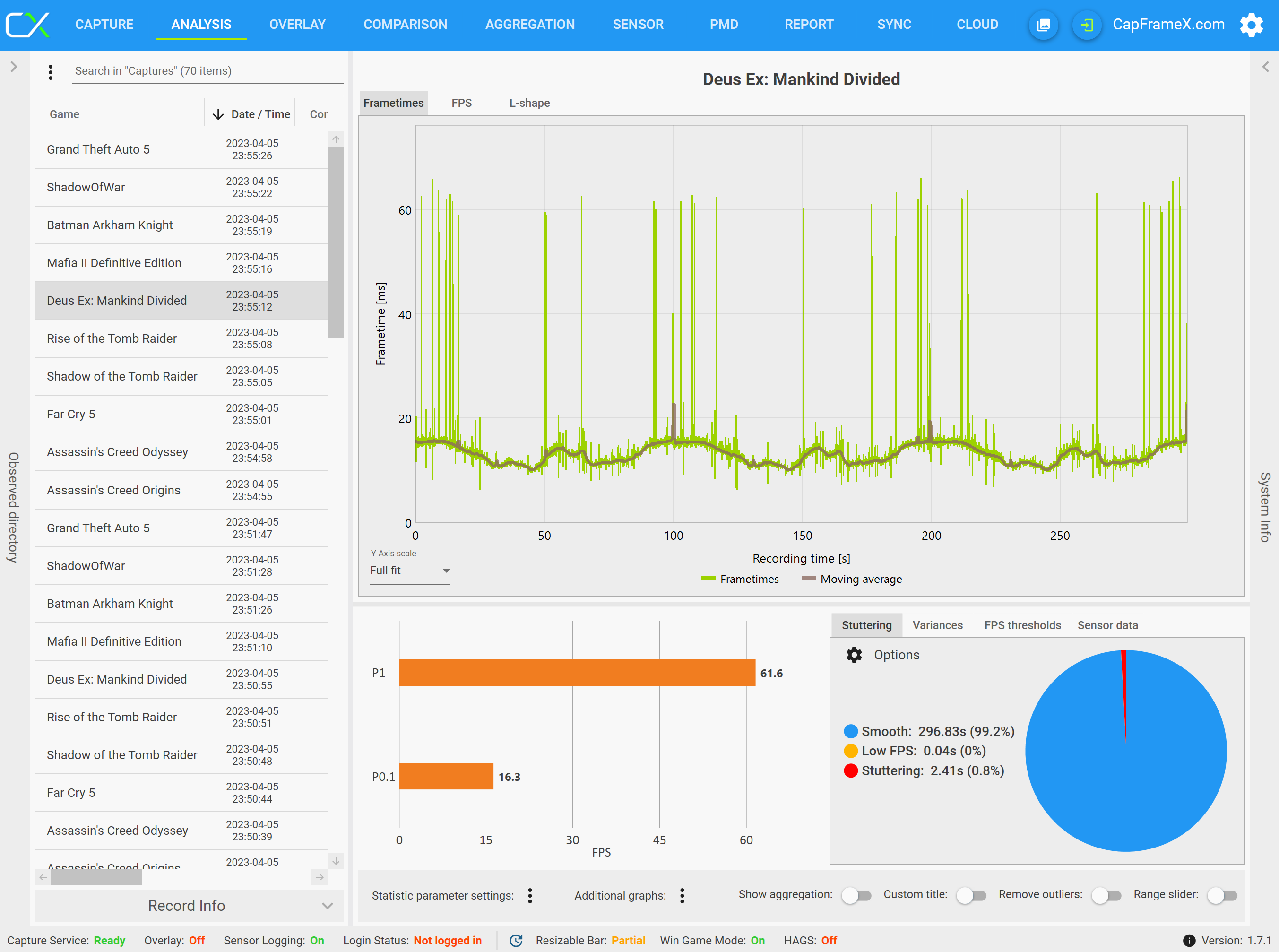Click the CapFrameX.com link
This screenshot has width=1279, height=952.
pos(1168,25)
